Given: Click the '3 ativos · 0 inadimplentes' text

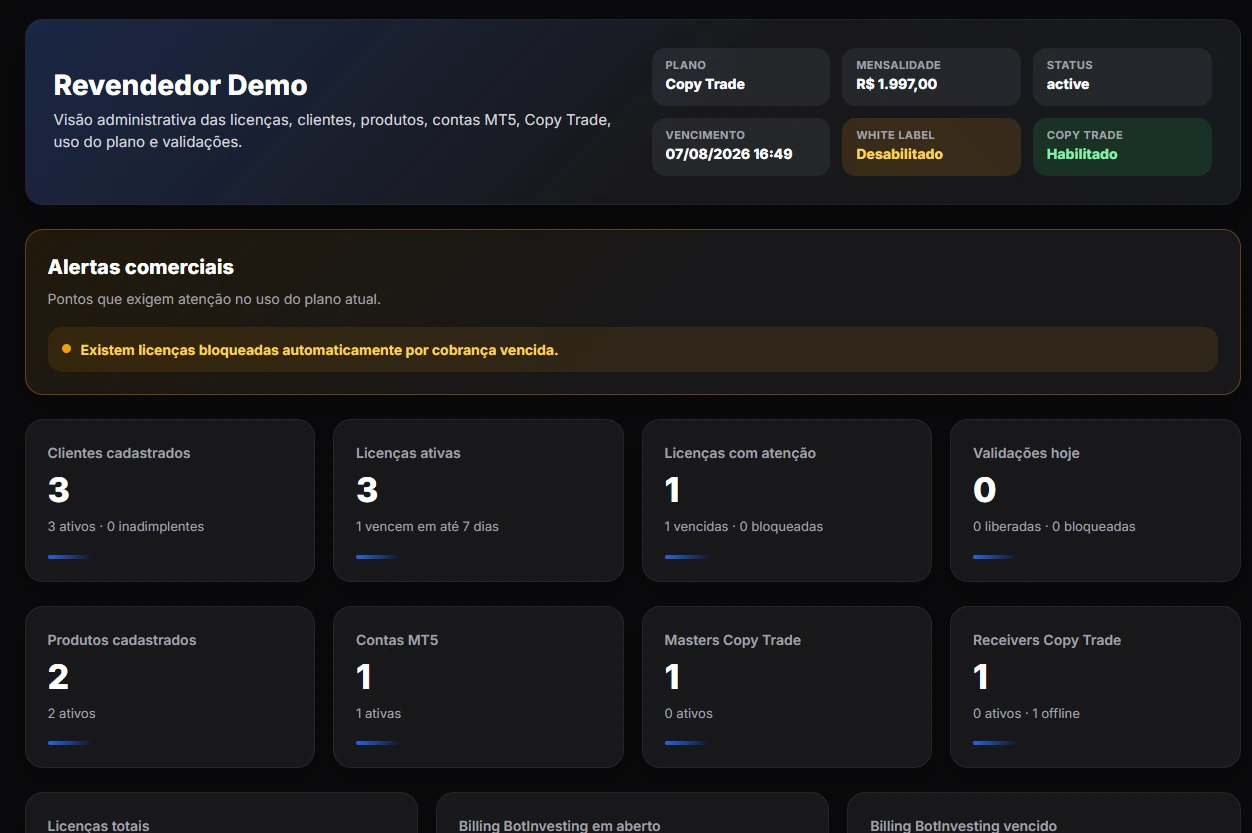Looking at the screenshot, I should pyautogui.click(x=126, y=526).
